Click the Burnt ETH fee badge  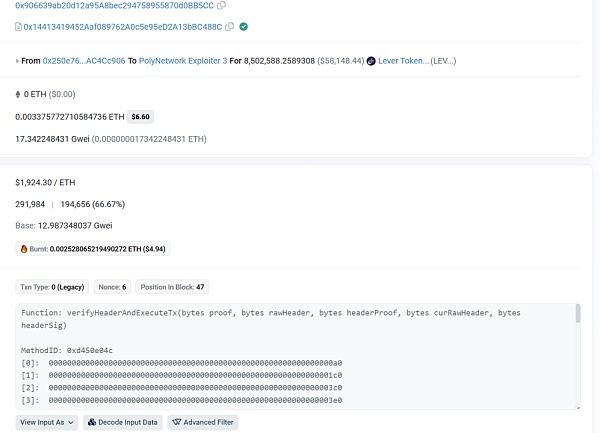[93, 249]
